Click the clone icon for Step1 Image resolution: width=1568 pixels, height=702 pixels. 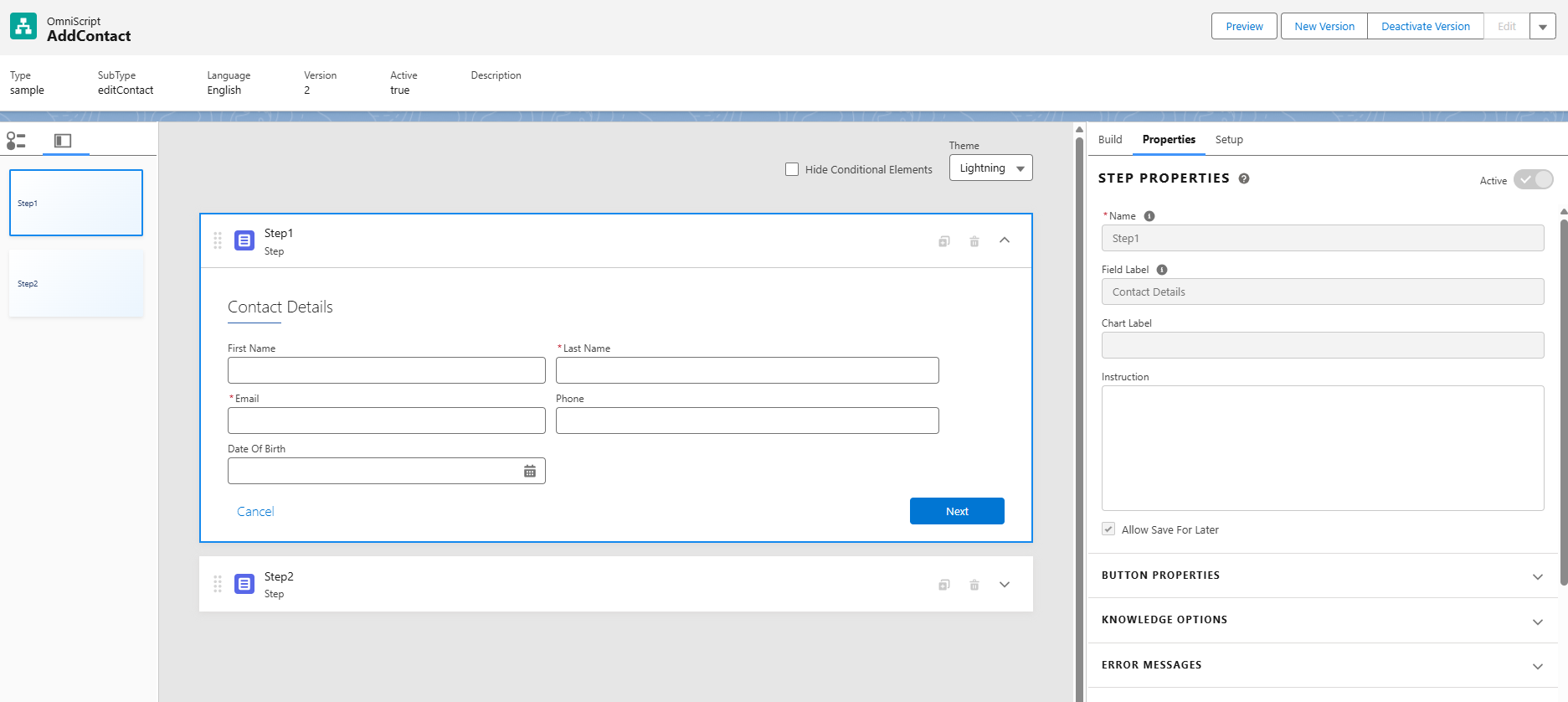tap(944, 241)
